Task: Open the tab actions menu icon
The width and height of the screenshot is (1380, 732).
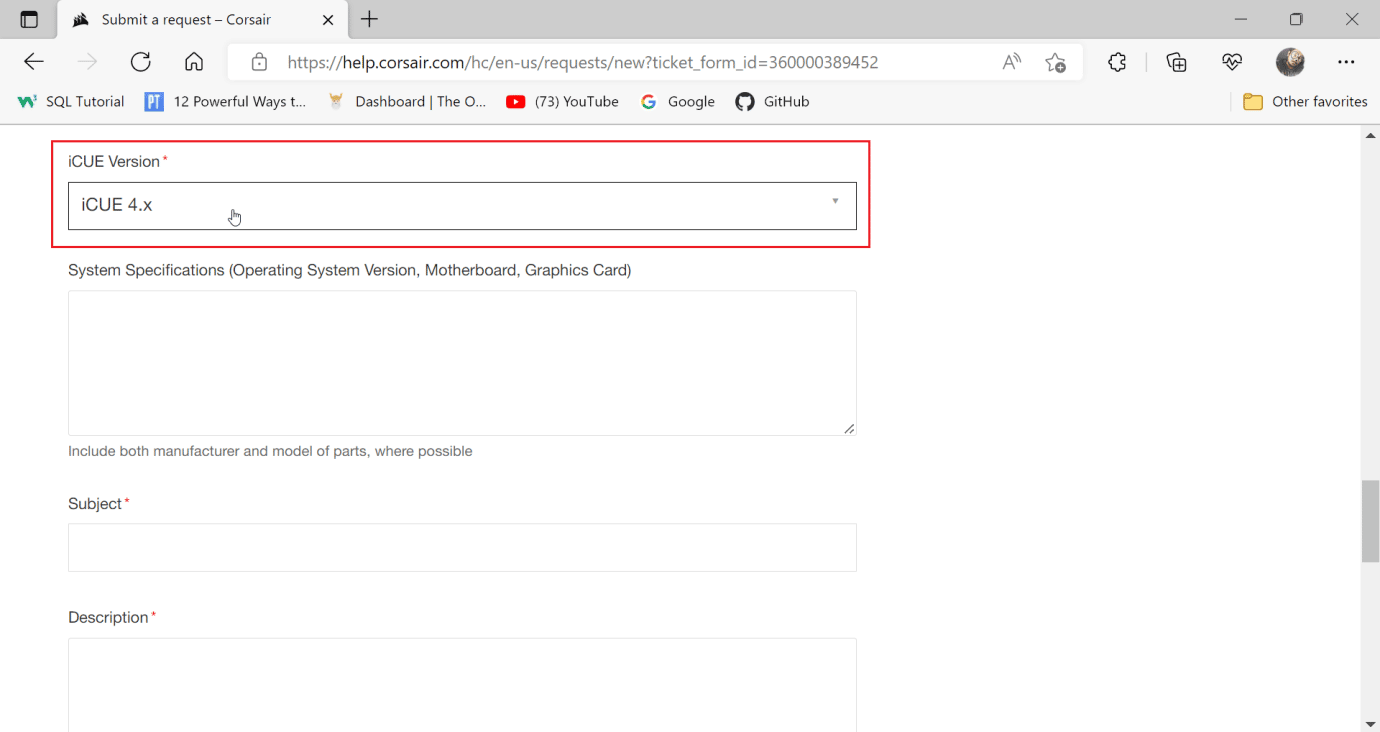Action: pos(29,20)
